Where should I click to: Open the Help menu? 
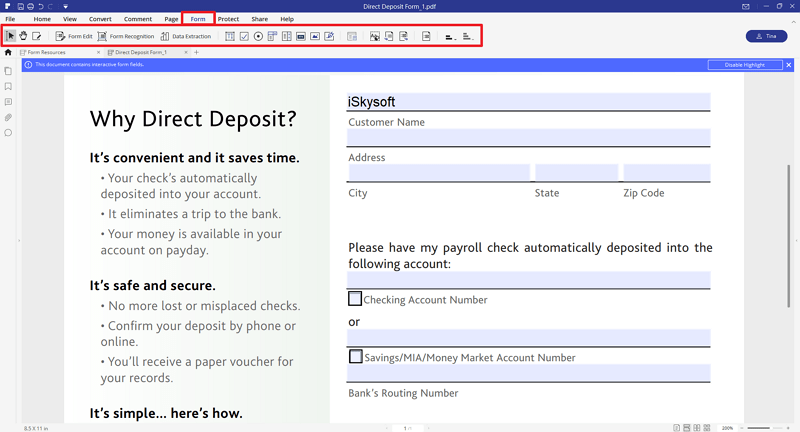coord(287,19)
